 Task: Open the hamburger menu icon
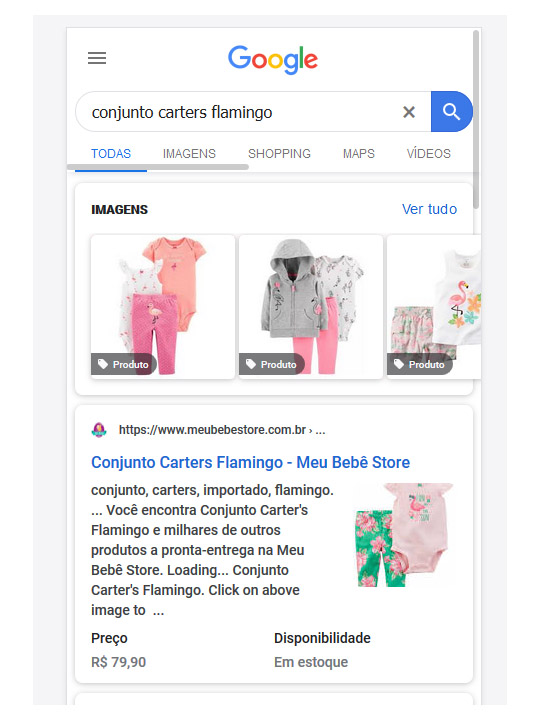(97, 58)
